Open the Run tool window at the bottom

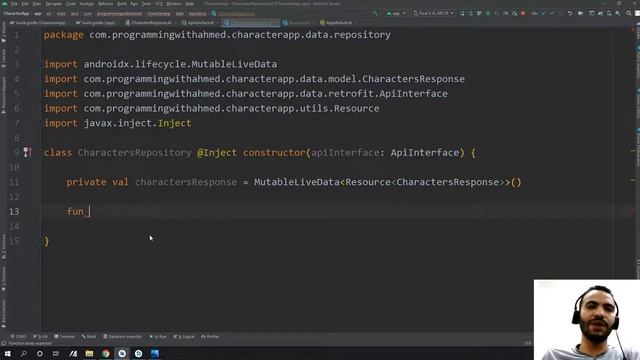tap(158, 337)
